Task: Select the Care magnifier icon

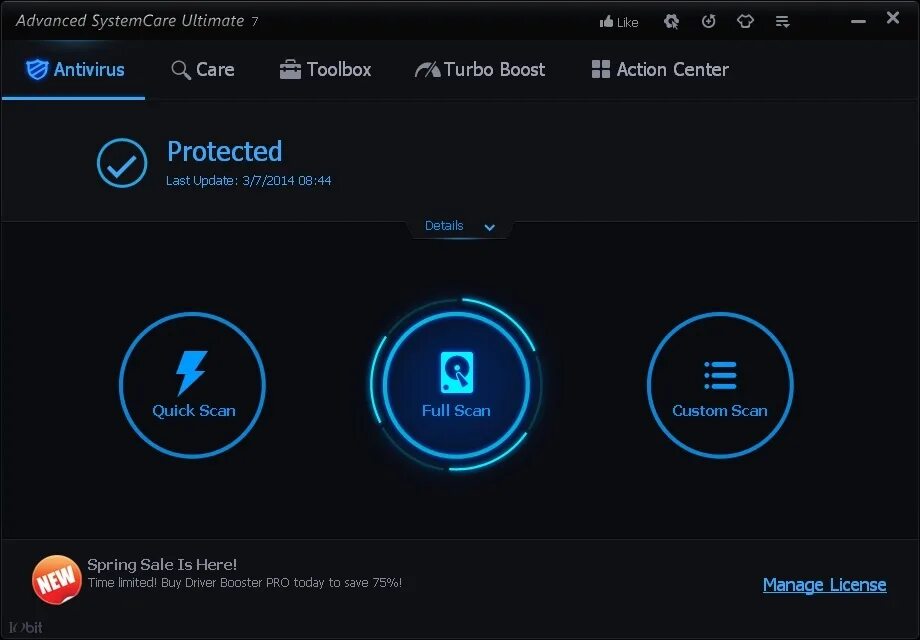Action: (x=181, y=69)
